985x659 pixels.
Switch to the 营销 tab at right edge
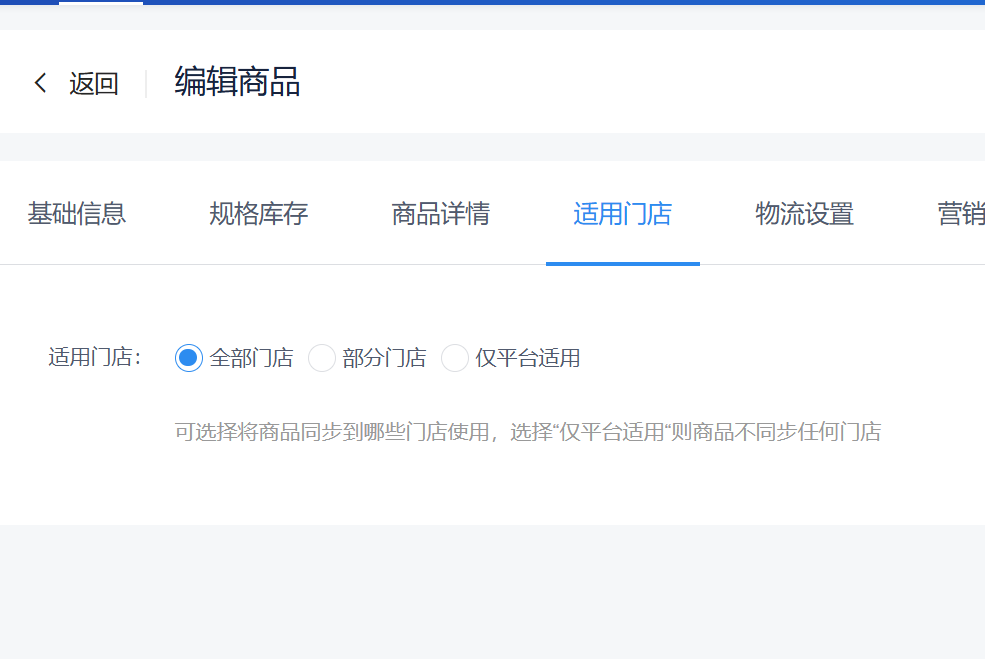click(x=961, y=214)
